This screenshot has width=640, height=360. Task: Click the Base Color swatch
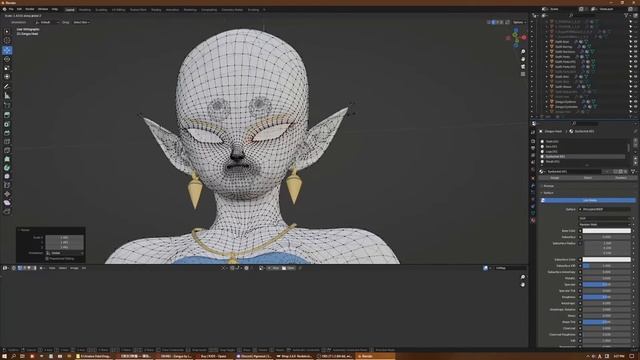[x=607, y=231]
